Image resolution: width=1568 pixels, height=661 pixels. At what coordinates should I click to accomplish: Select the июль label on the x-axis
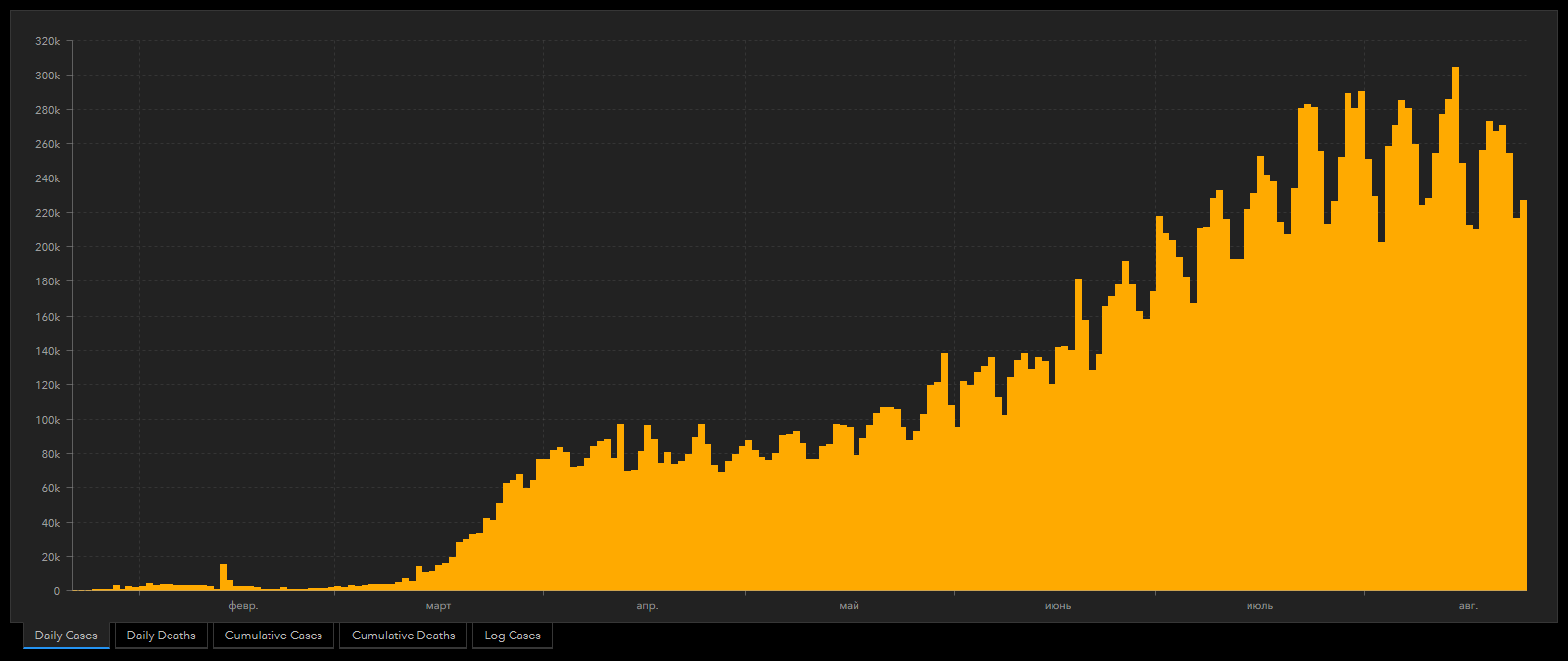pyautogui.click(x=1259, y=606)
